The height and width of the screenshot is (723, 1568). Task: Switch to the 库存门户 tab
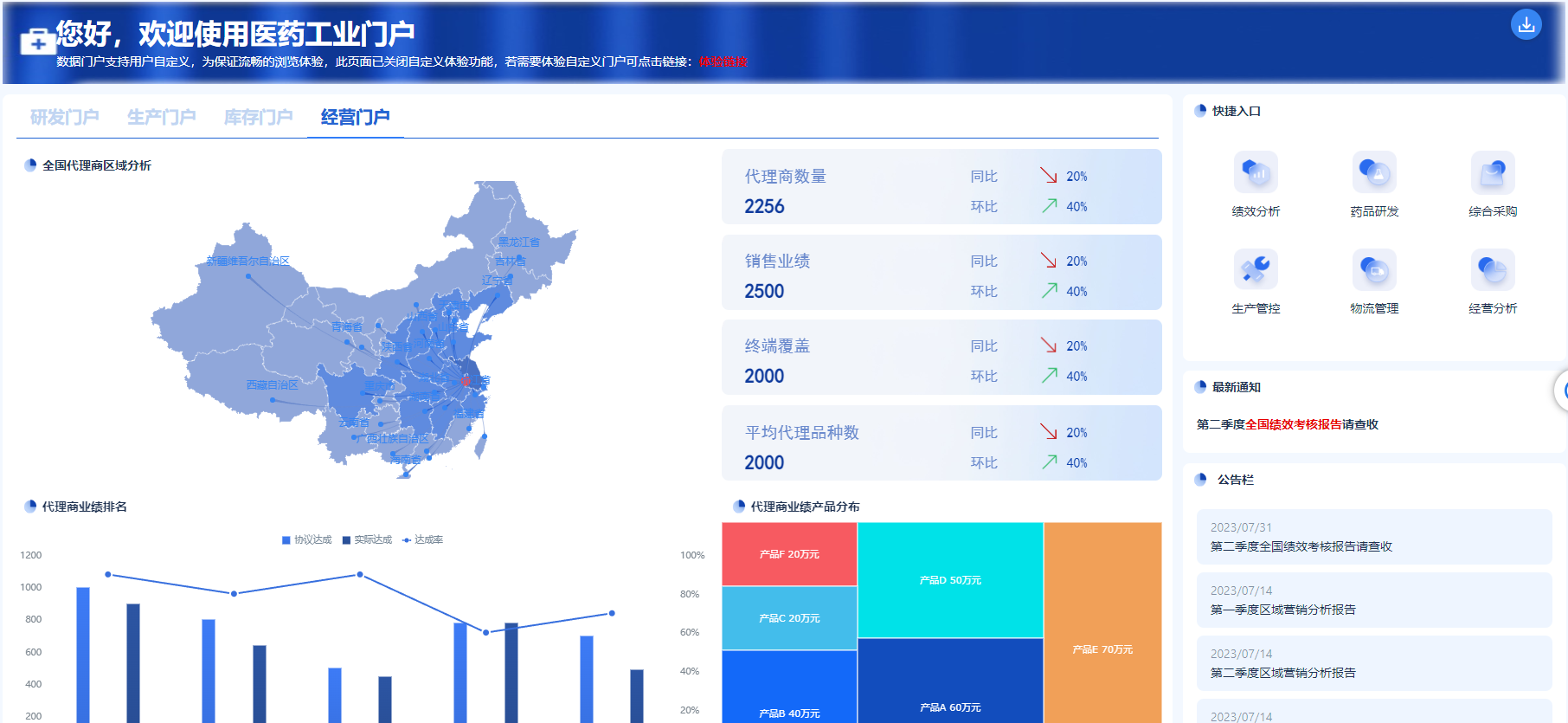click(259, 117)
